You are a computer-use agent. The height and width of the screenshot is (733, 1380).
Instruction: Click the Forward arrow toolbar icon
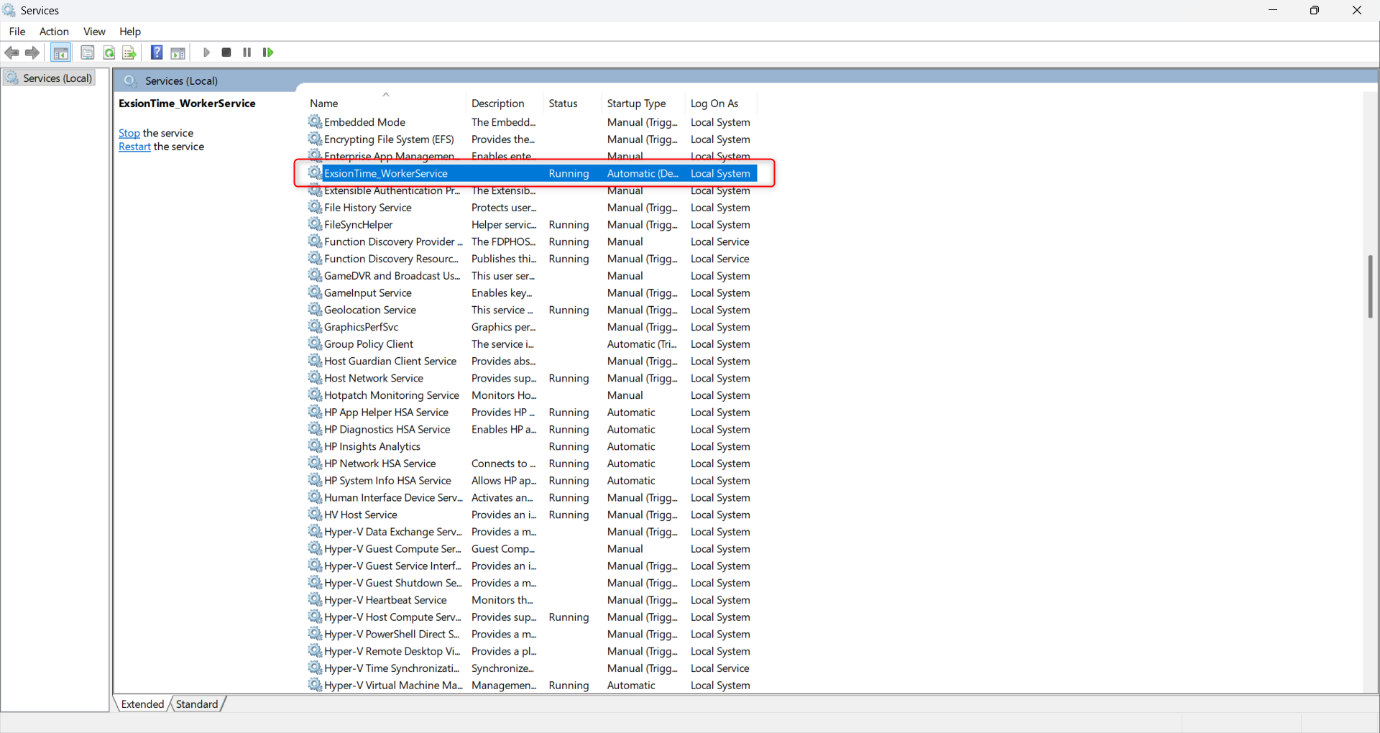tap(33, 52)
